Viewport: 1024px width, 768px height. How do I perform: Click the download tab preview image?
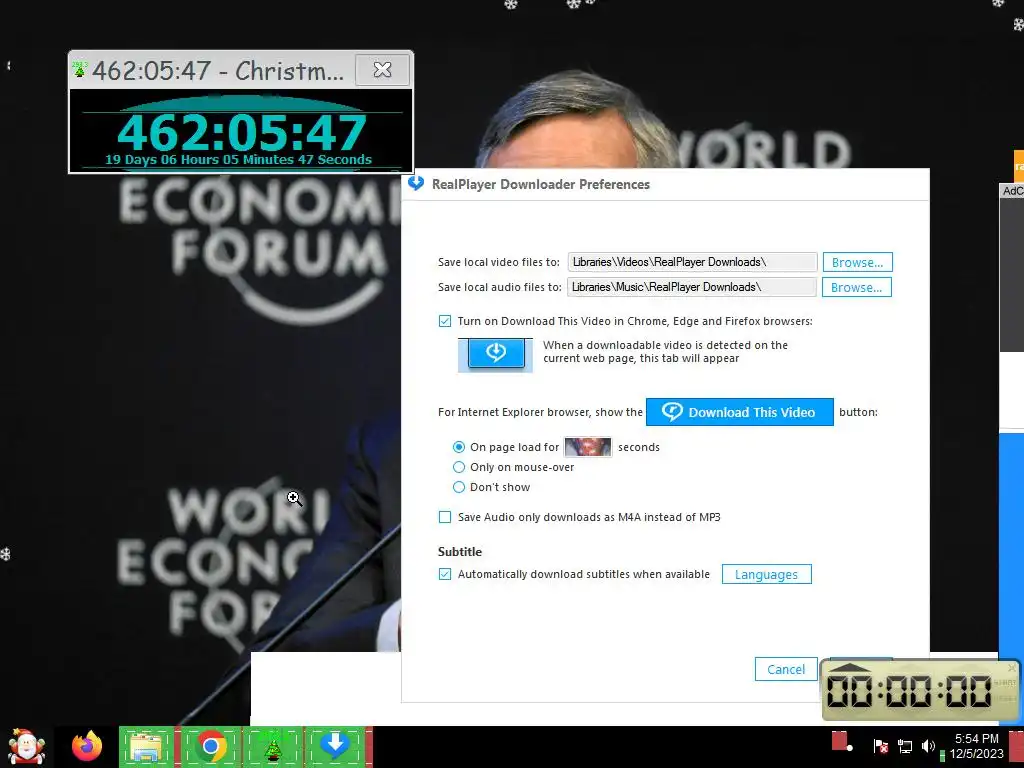(496, 355)
